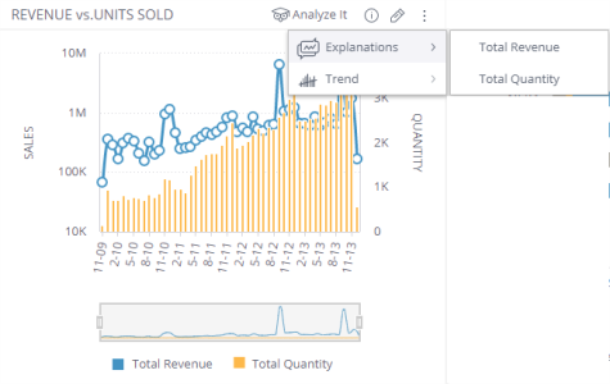The image size is (610, 384).
Task: Click the 11-09 date axis label
Action: coord(100,257)
